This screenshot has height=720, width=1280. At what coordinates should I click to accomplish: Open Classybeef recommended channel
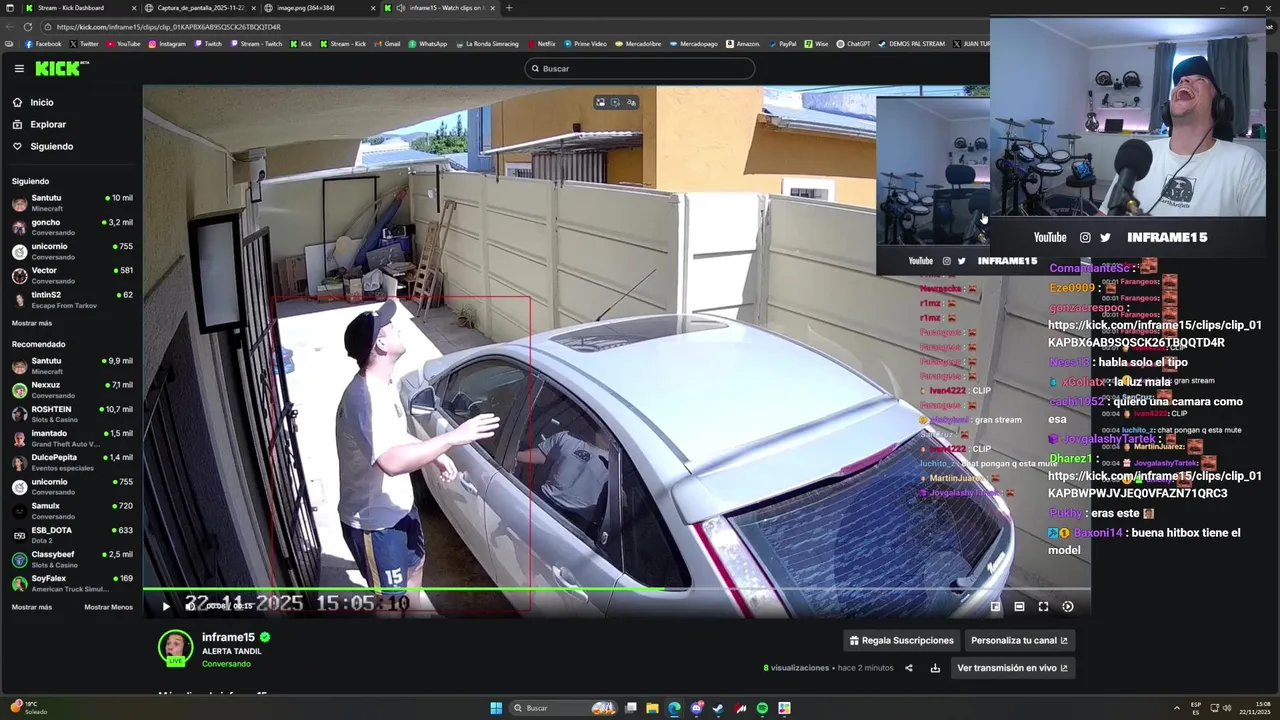[71, 558]
